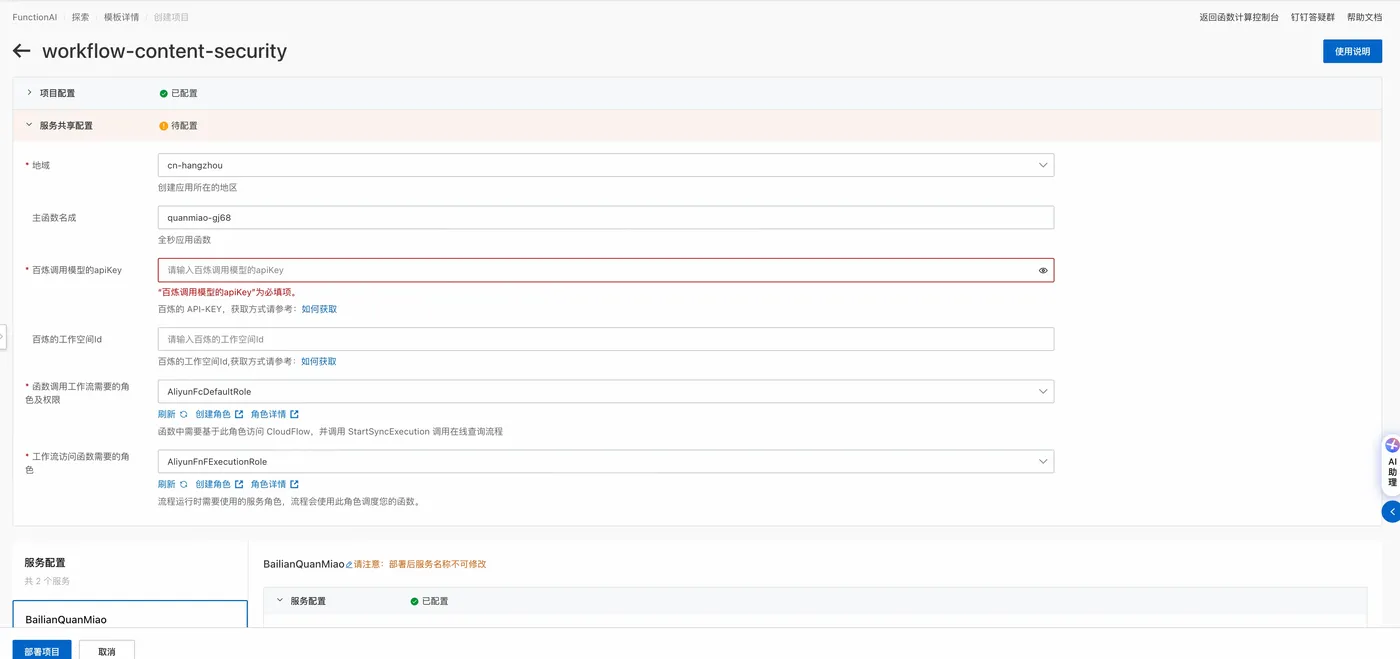Click 刷新 link under AliyunFcDefaultRole
Screen dimensions: 1400x659
(x=166, y=414)
